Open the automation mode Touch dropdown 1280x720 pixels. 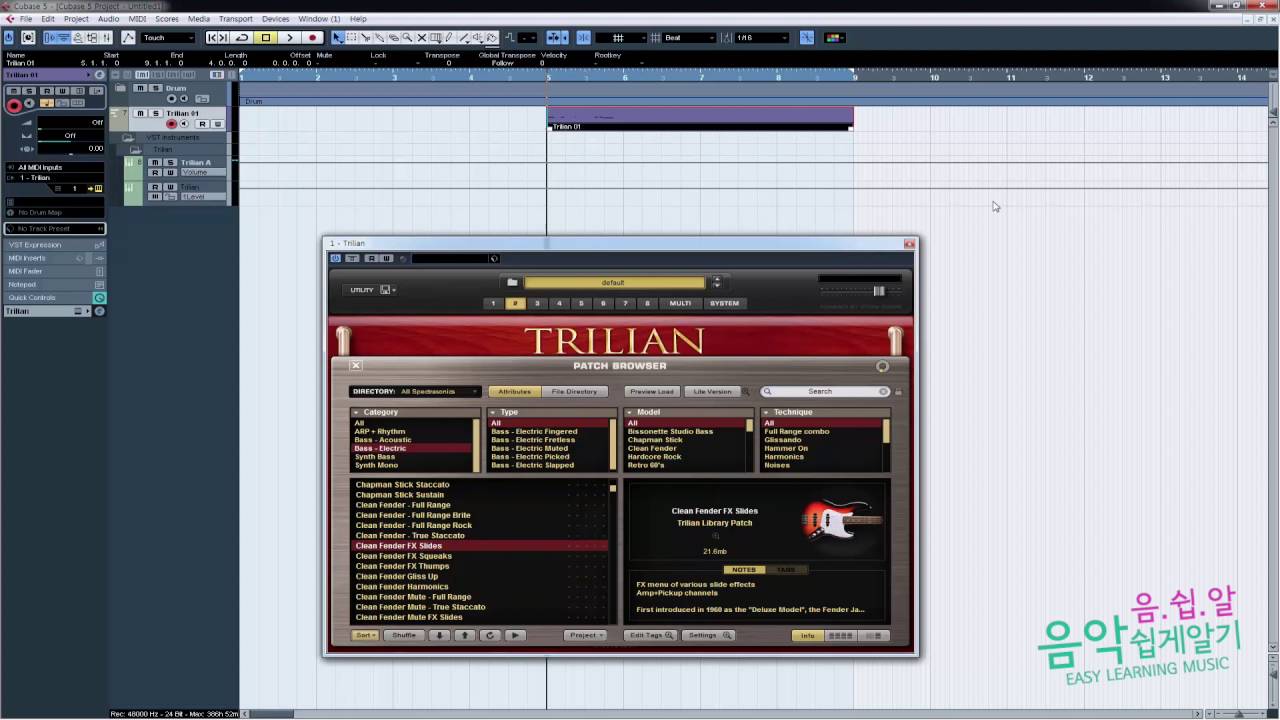tap(168, 38)
